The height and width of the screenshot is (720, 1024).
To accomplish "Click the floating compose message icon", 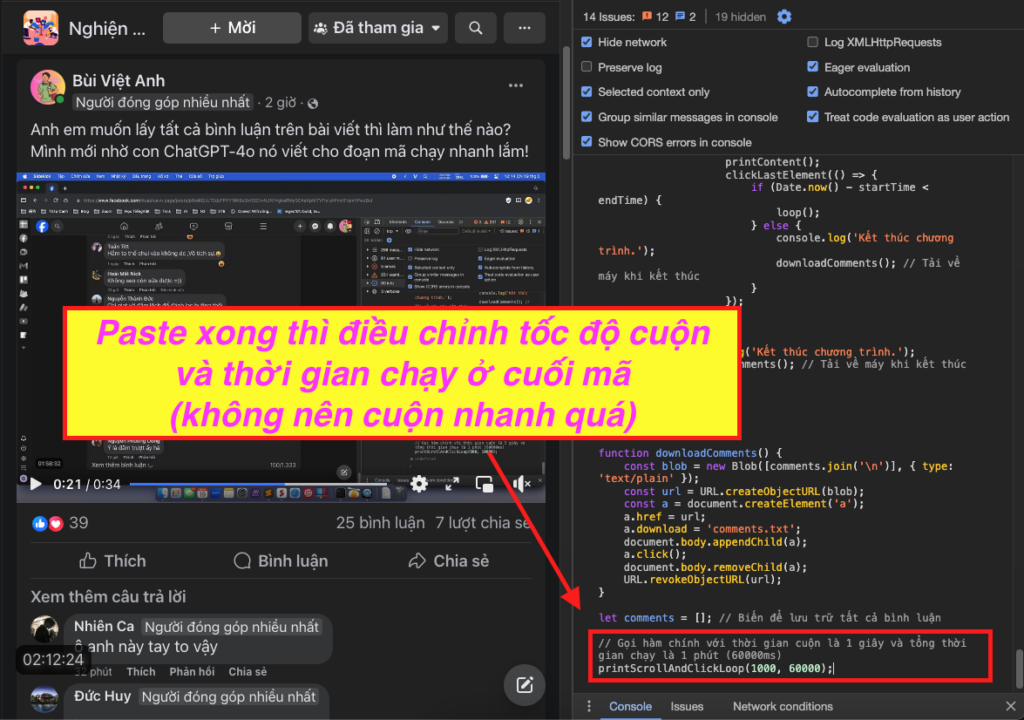I will coord(523,685).
